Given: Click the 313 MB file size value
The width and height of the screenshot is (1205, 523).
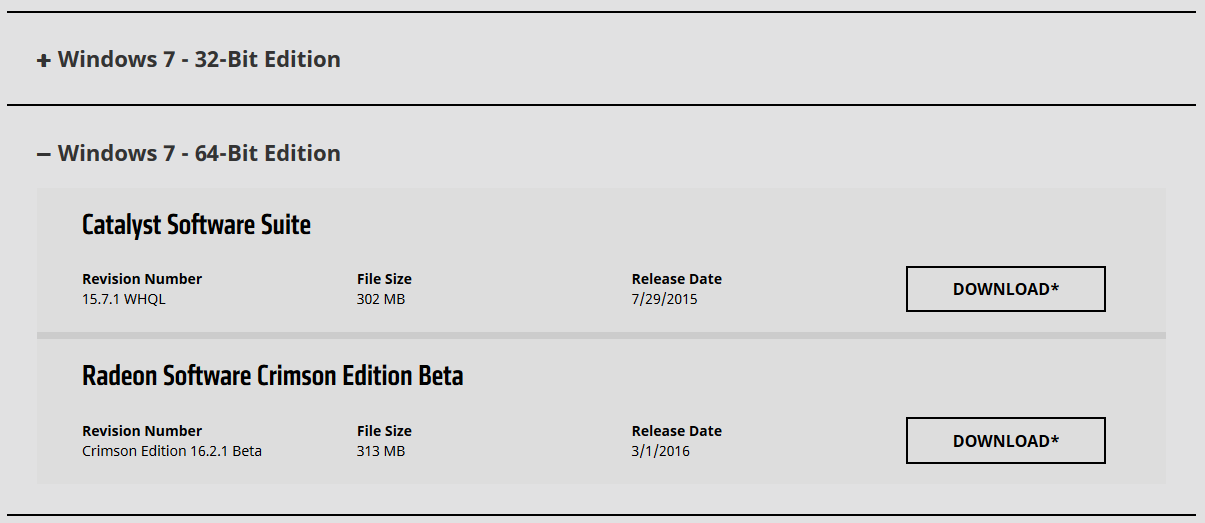Looking at the screenshot, I should click(381, 451).
